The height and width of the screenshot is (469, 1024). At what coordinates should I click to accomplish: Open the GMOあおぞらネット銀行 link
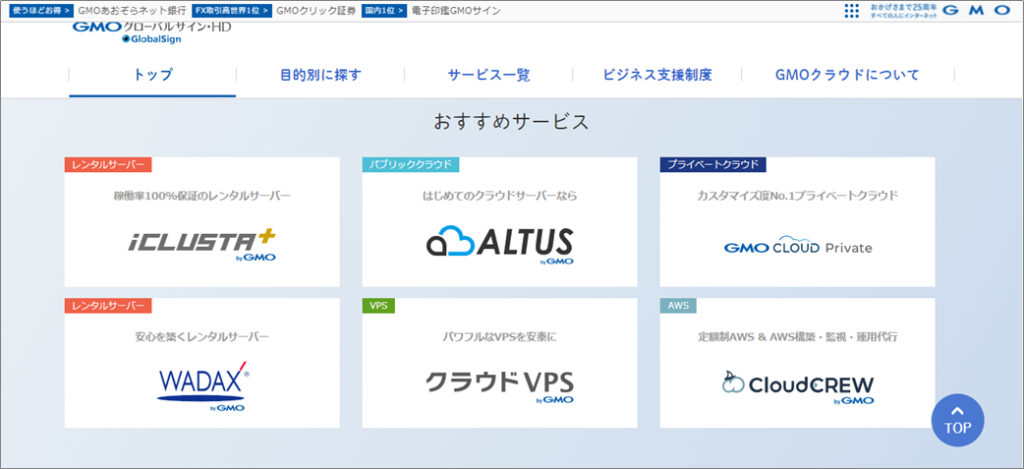pyautogui.click(x=132, y=10)
